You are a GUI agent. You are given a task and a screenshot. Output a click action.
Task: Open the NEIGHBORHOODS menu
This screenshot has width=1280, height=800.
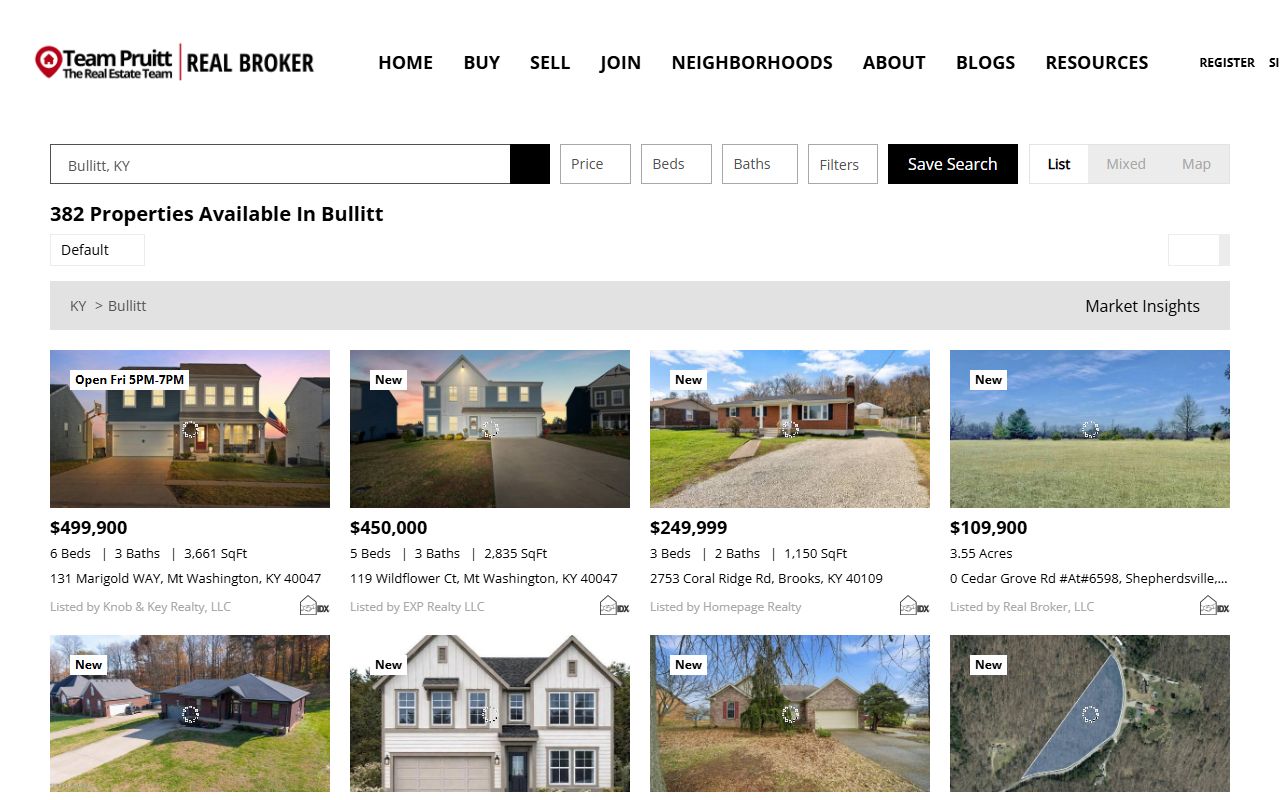(752, 62)
